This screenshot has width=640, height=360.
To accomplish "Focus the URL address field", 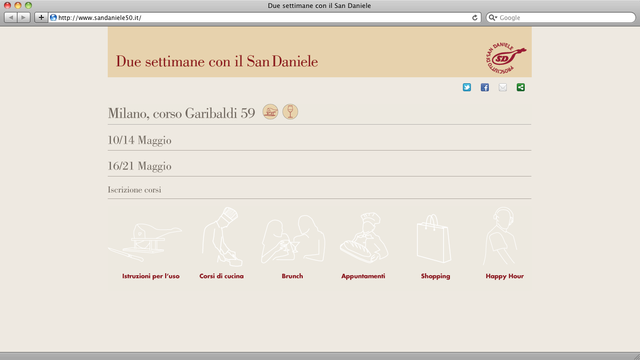I will [265, 18].
